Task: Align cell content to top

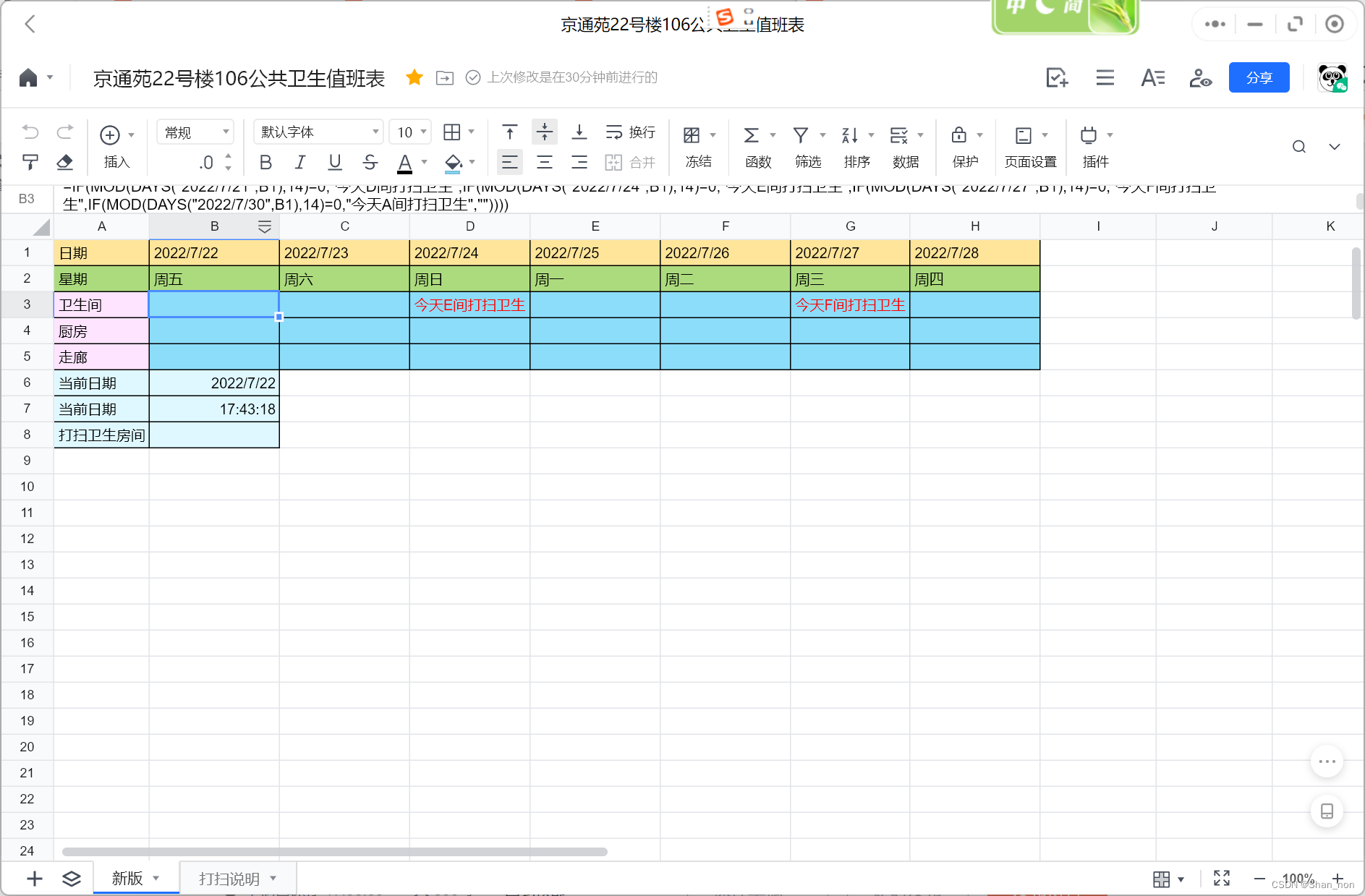Action: pos(510,132)
